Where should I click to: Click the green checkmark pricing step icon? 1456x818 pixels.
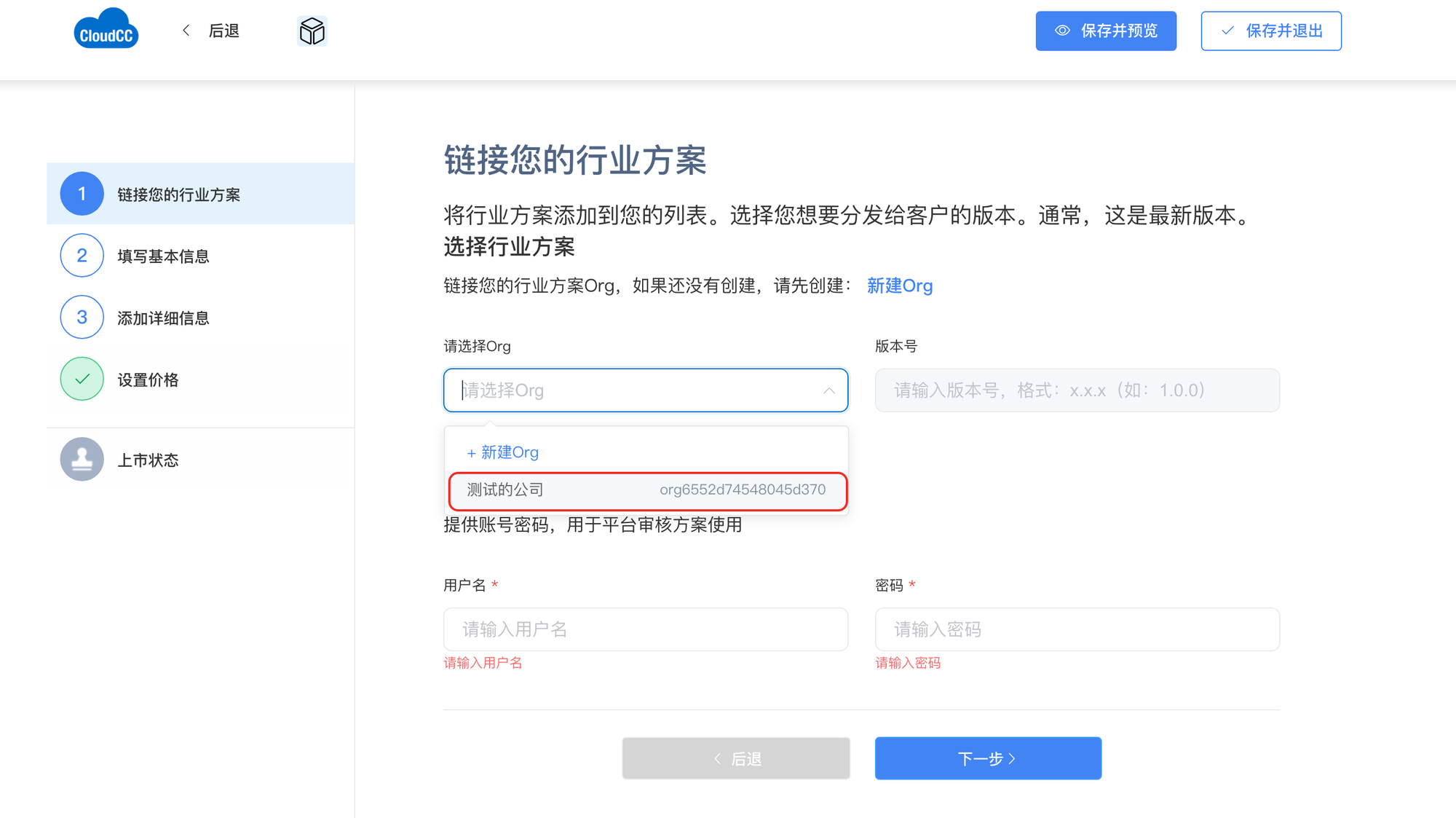pyautogui.click(x=82, y=379)
